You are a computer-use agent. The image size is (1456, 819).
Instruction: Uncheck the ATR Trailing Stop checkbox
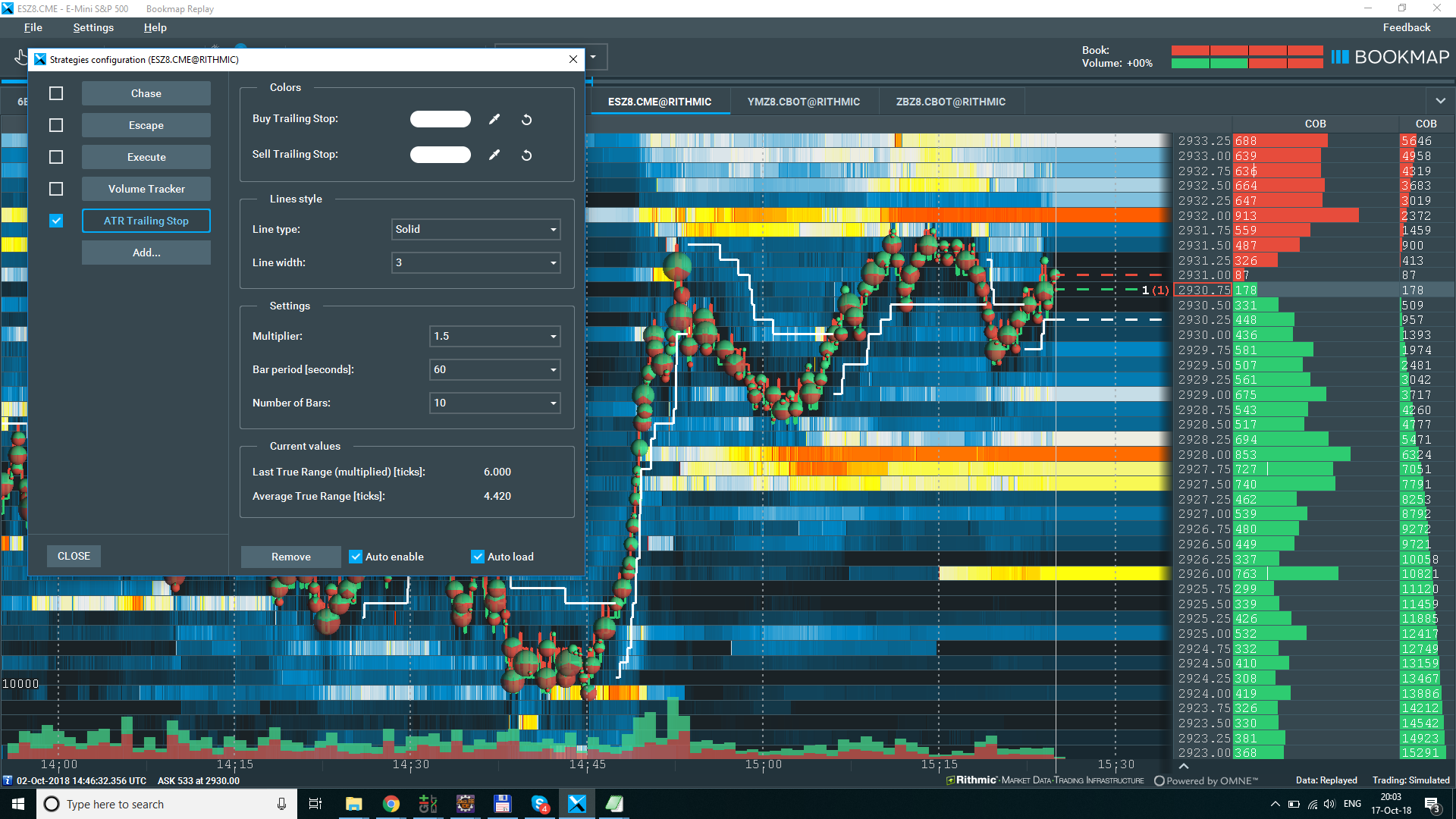coord(56,221)
